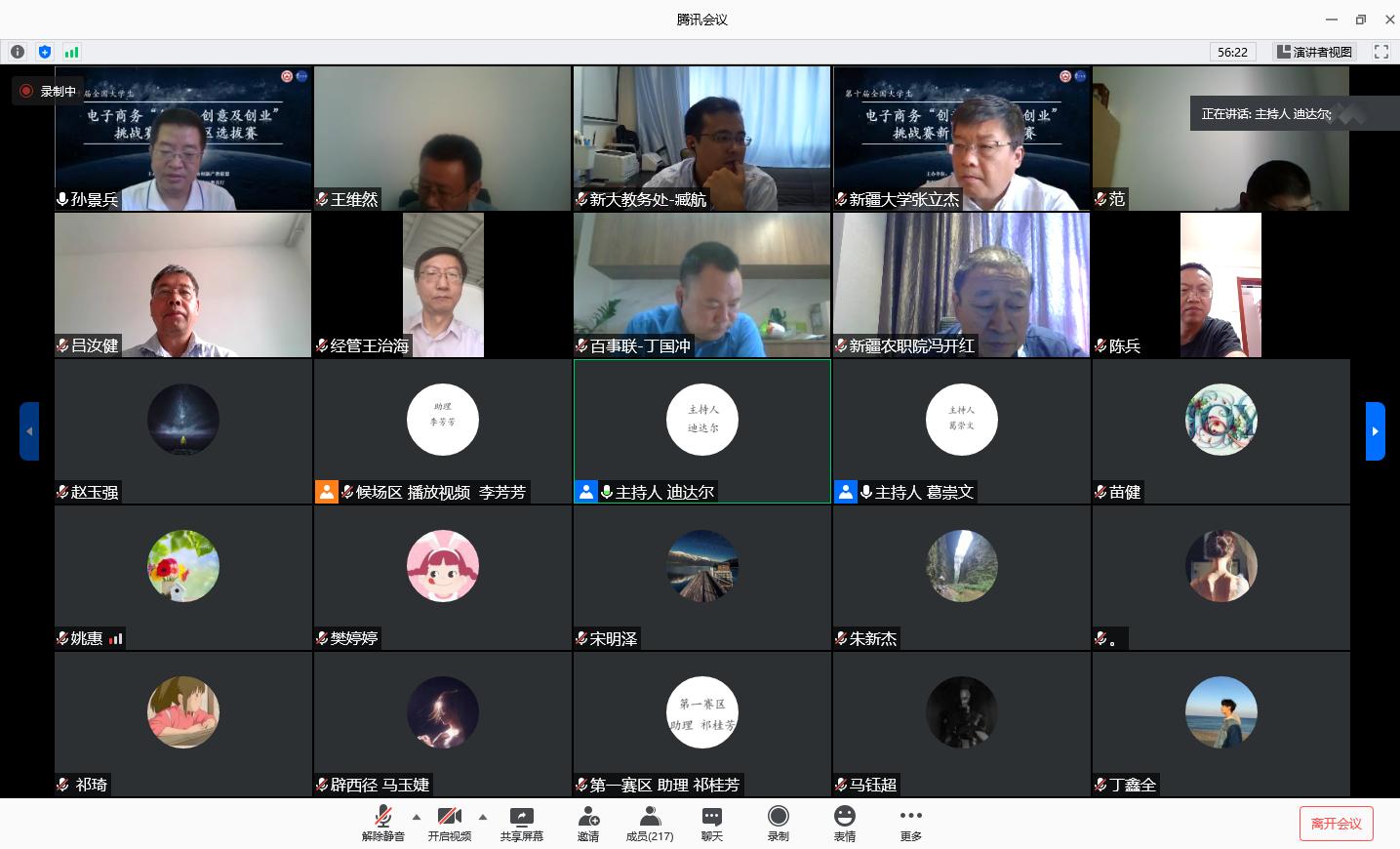Unmute microphone with 解除静音 button
The image size is (1400, 849).
(x=382, y=824)
